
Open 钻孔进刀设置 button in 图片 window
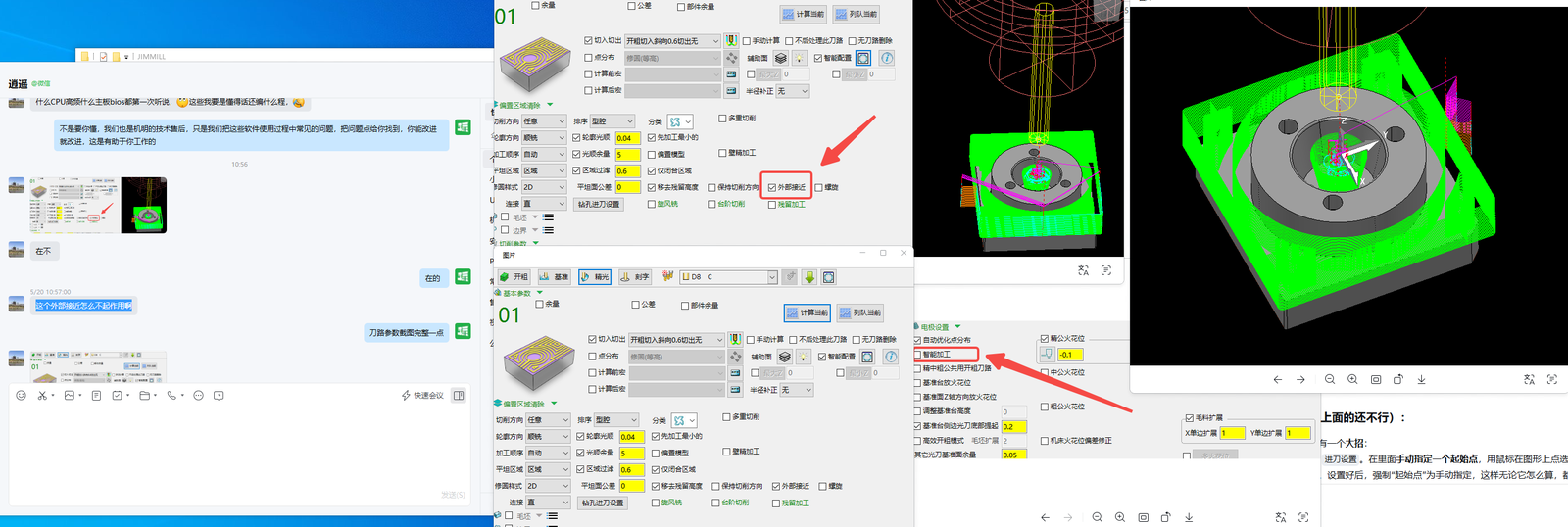pos(603,503)
